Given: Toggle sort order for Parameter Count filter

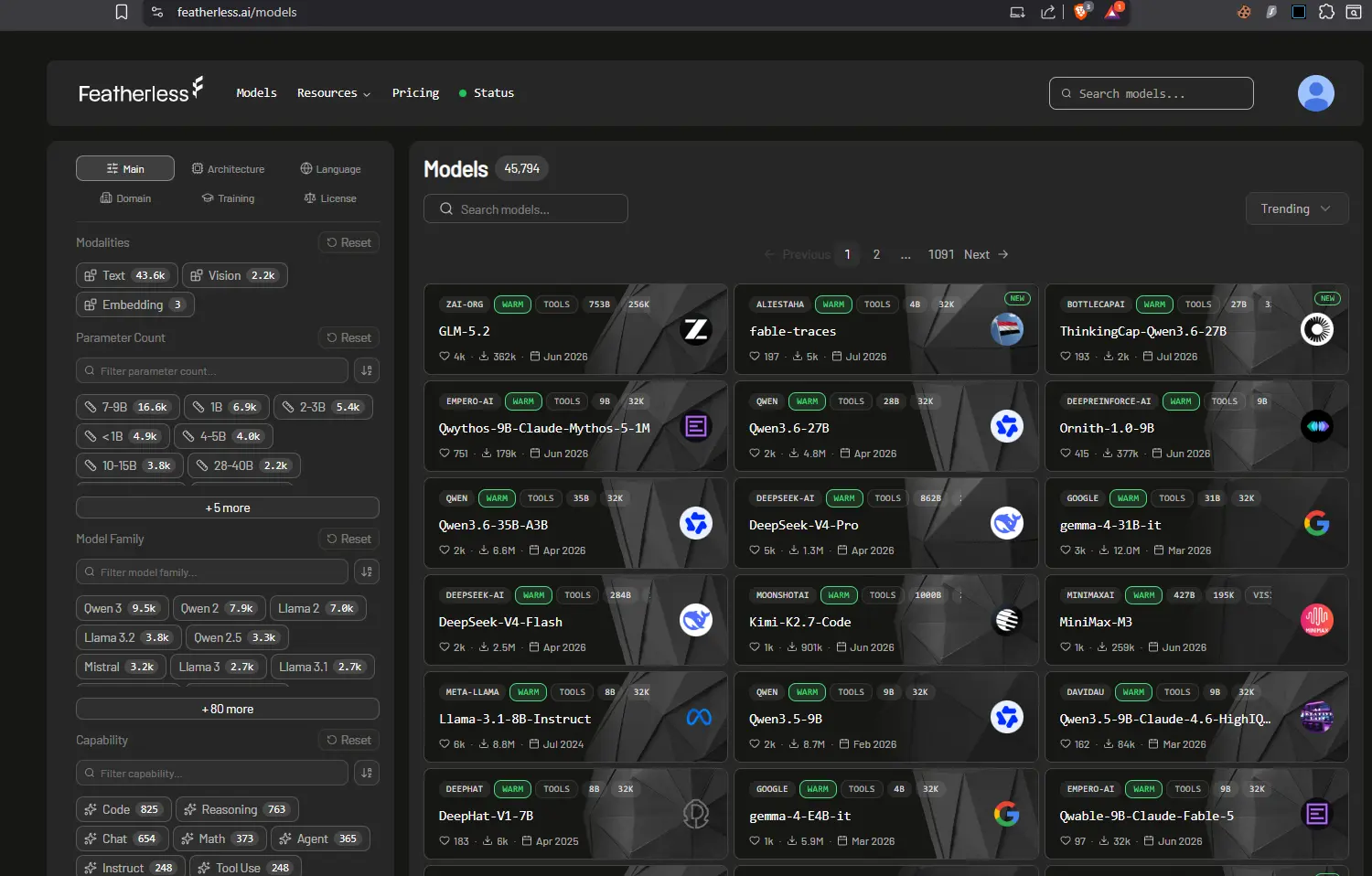Looking at the screenshot, I should 367,370.
